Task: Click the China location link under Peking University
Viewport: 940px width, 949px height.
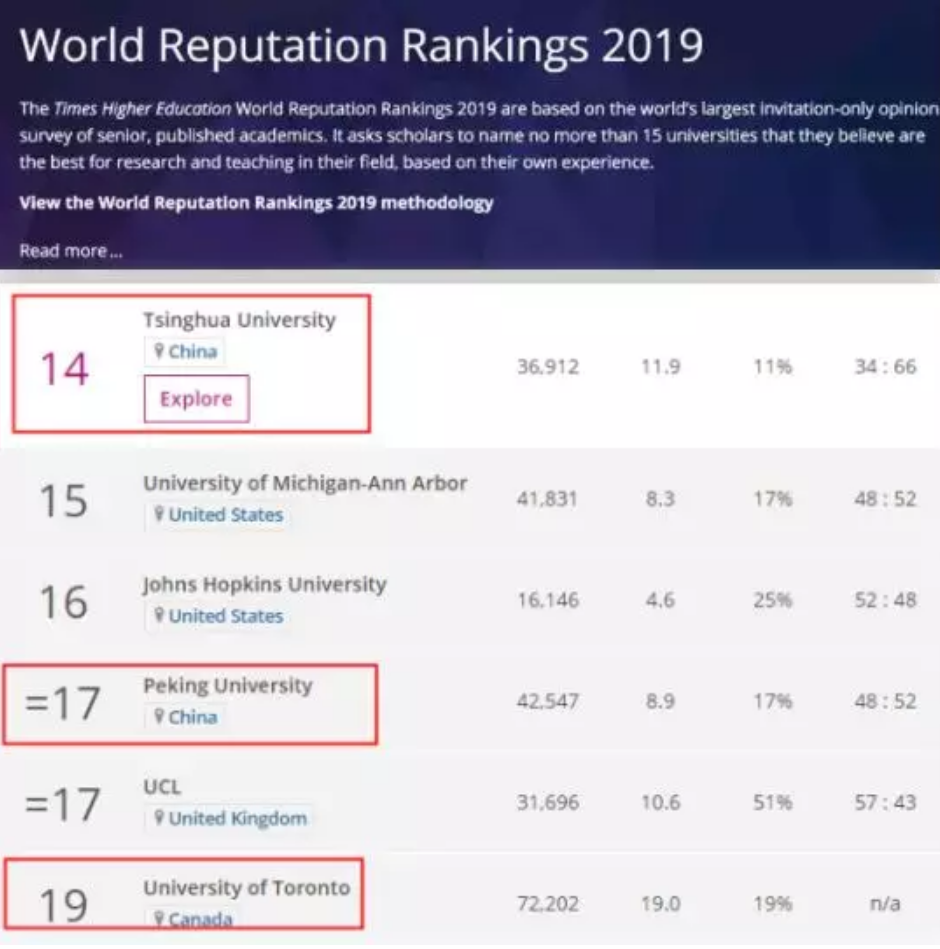Action: [x=186, y=717]
